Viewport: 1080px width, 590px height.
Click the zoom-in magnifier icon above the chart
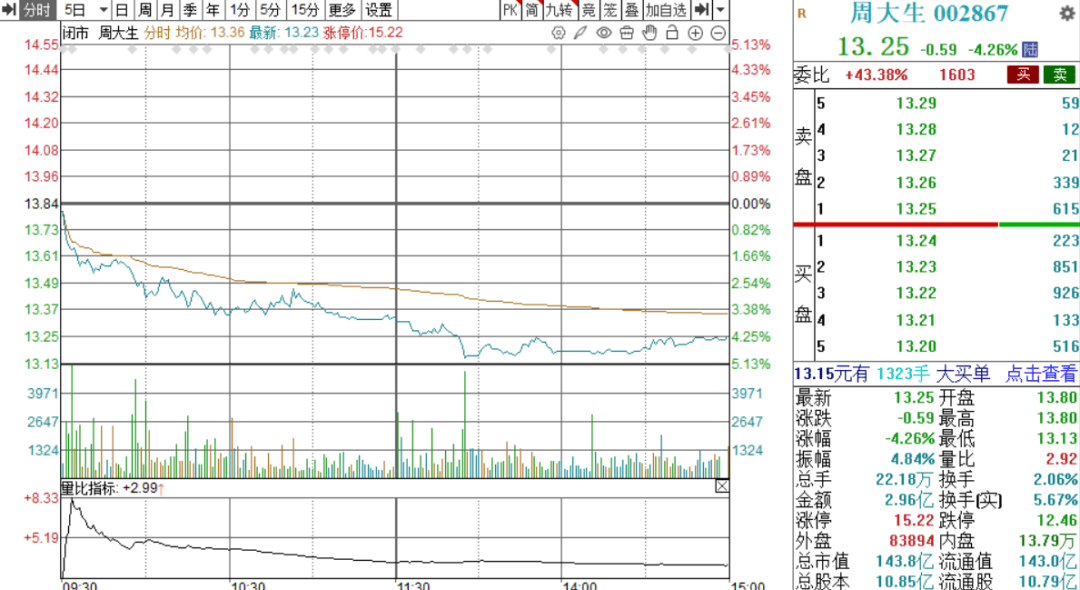pos(694,33)
